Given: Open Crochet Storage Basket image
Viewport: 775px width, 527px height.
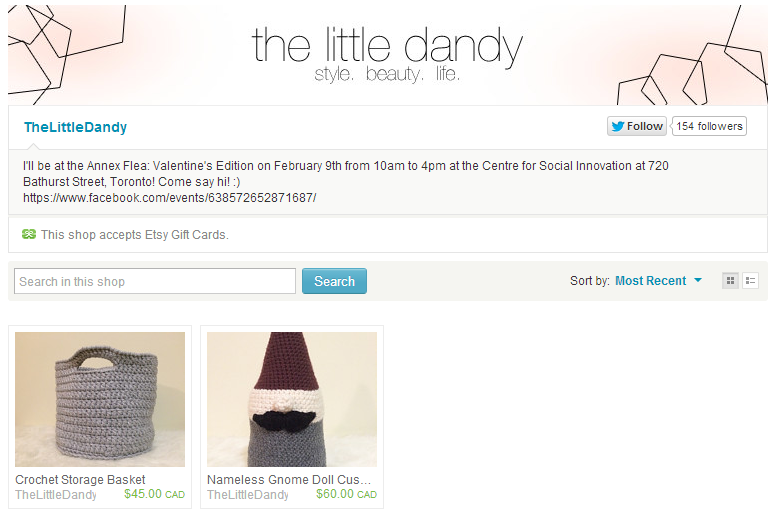Looking at the screenshot, I should pos(100,399).
